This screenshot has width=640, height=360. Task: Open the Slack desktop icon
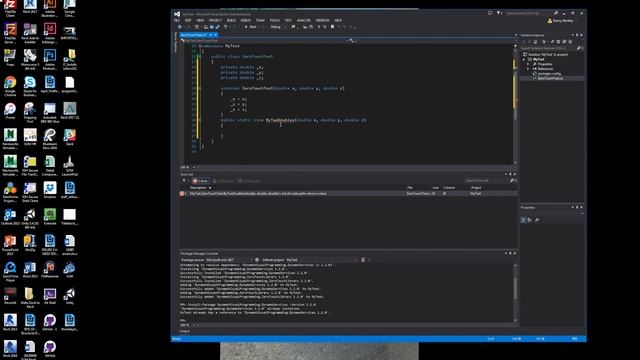(x=70, y=137)
